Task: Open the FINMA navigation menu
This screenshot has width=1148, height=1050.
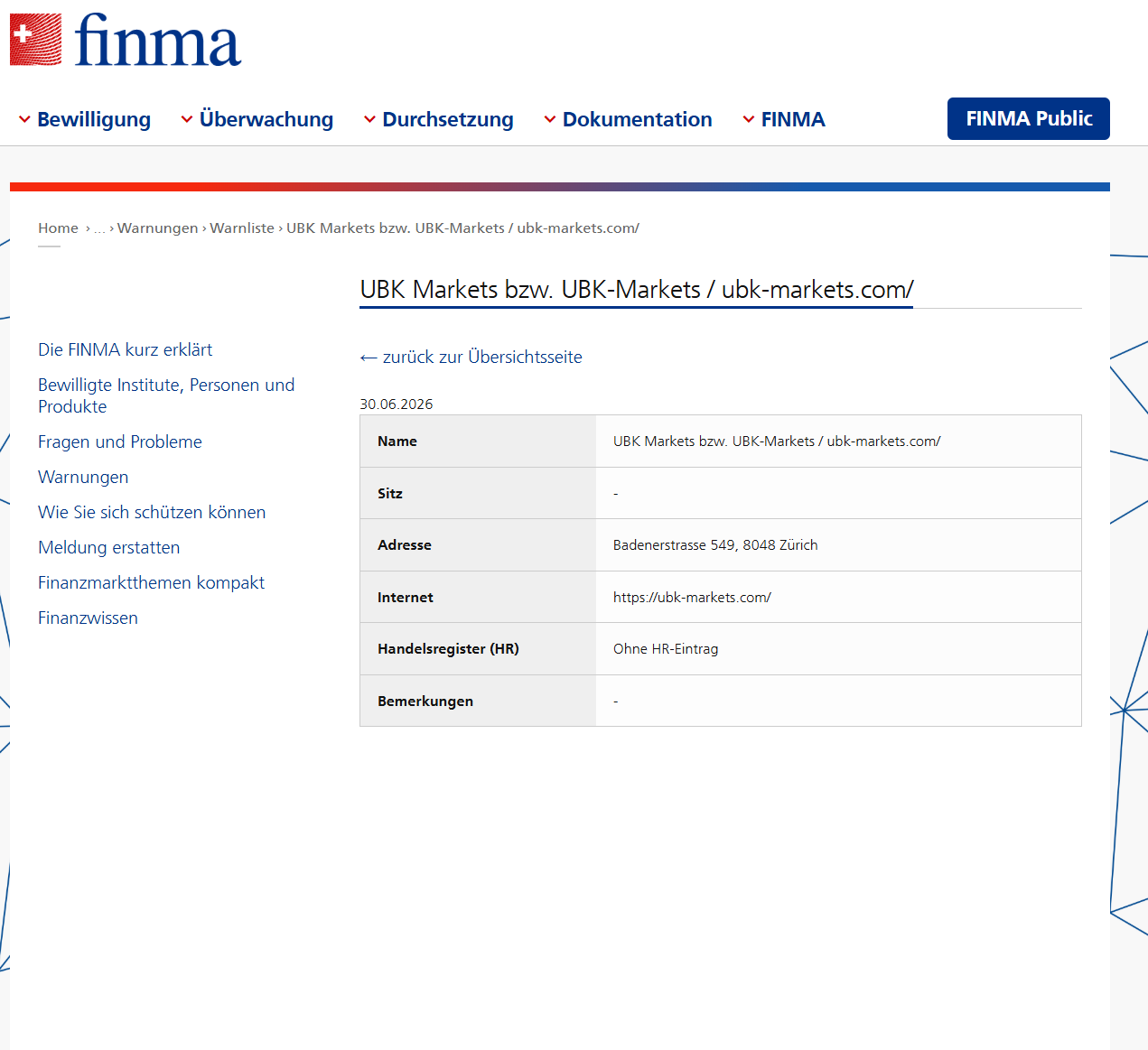Action: pos(783,119)
